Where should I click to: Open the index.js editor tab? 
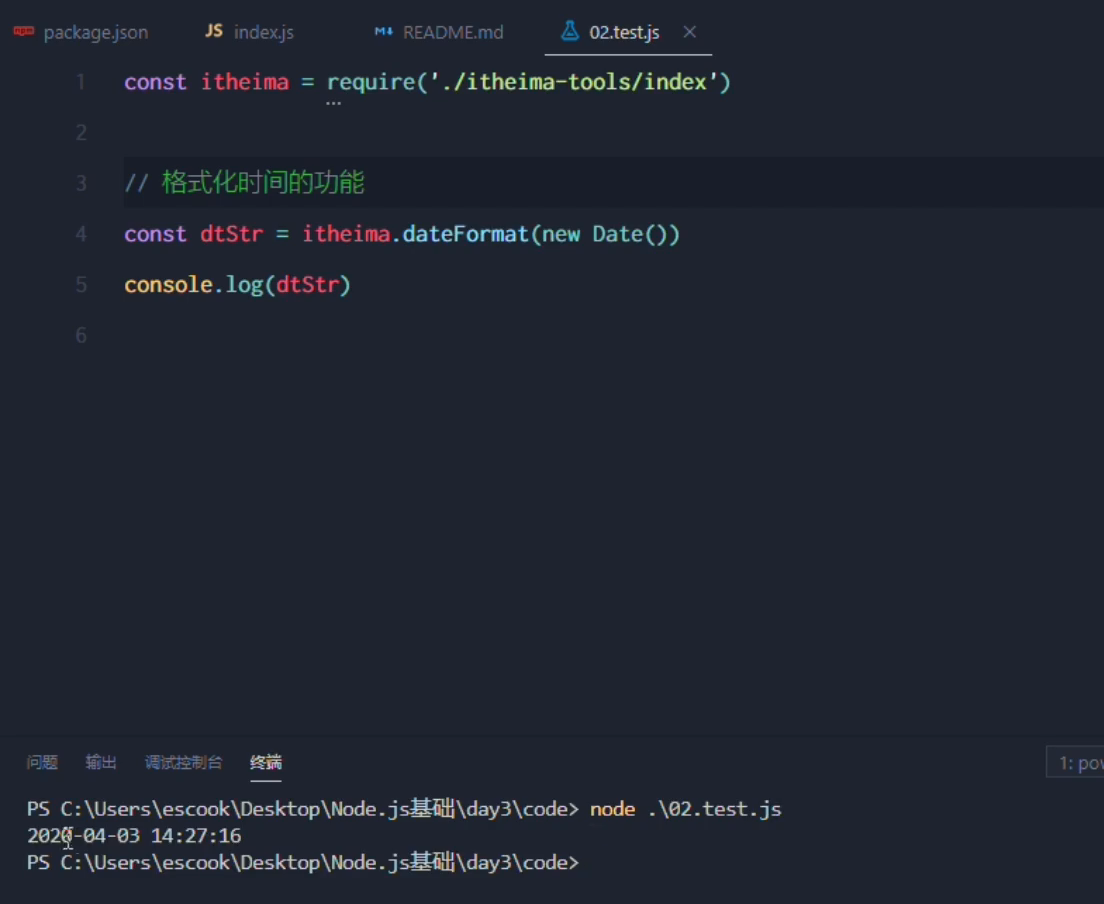pos(250,32)
